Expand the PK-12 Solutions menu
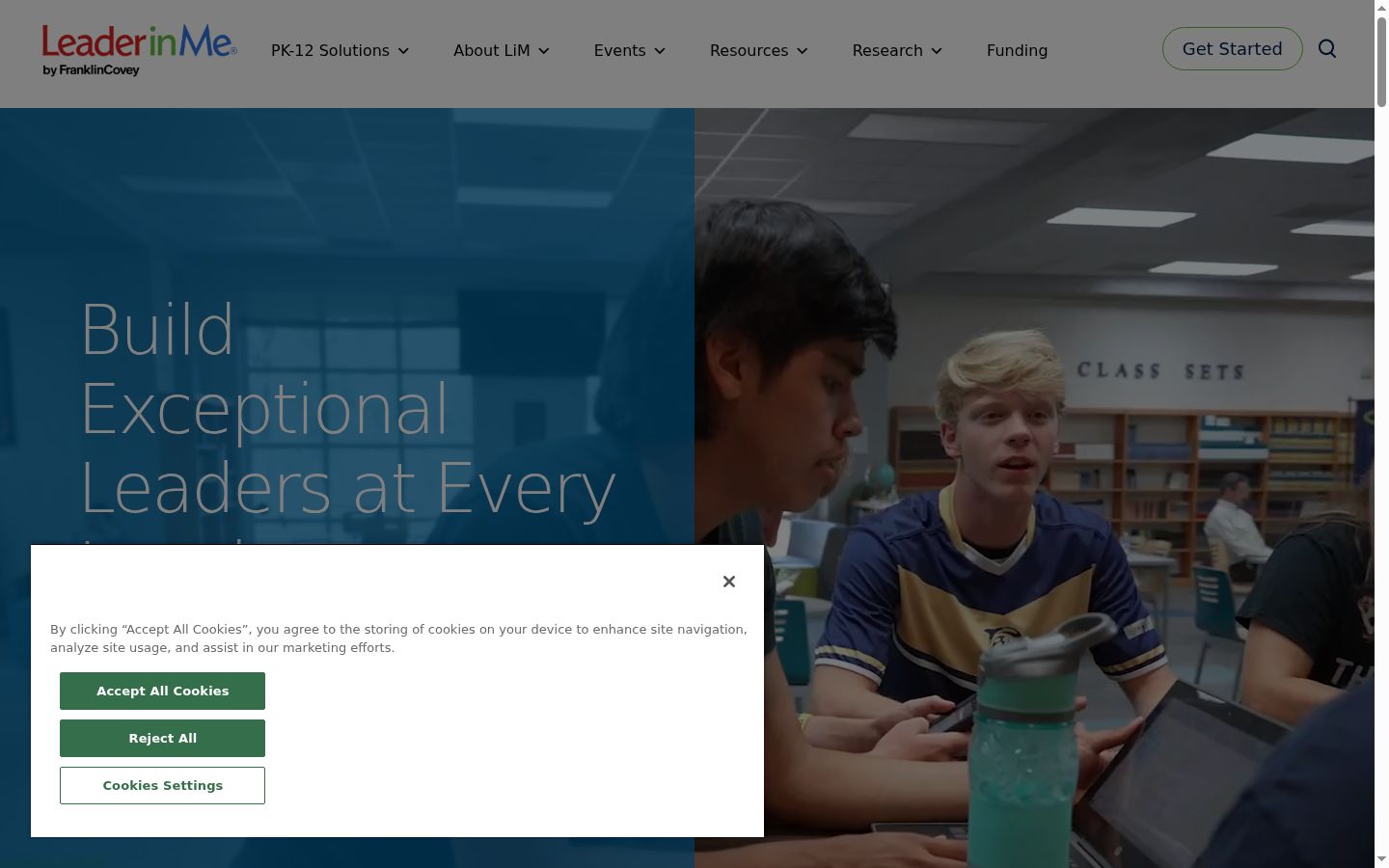1389x868 pixels. [x=340, y=50]
